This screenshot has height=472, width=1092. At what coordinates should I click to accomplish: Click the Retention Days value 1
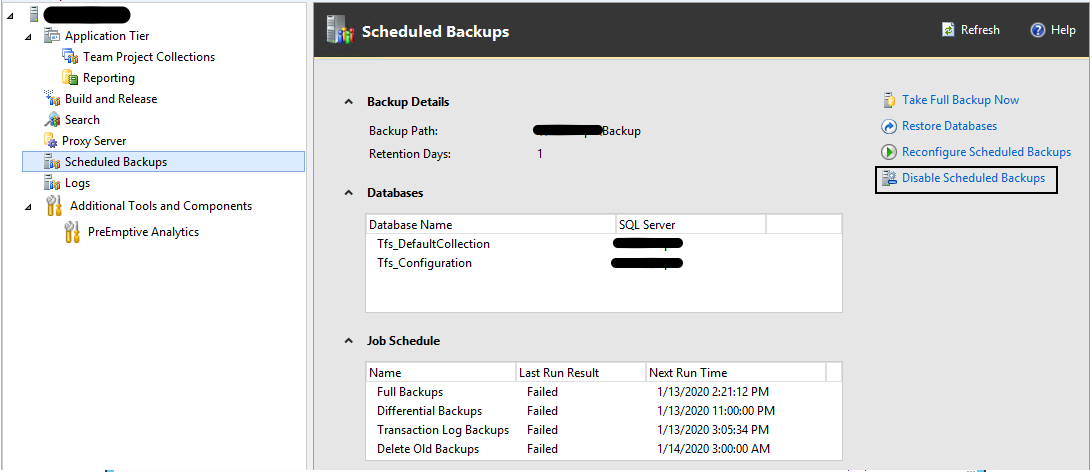point(540,154)
